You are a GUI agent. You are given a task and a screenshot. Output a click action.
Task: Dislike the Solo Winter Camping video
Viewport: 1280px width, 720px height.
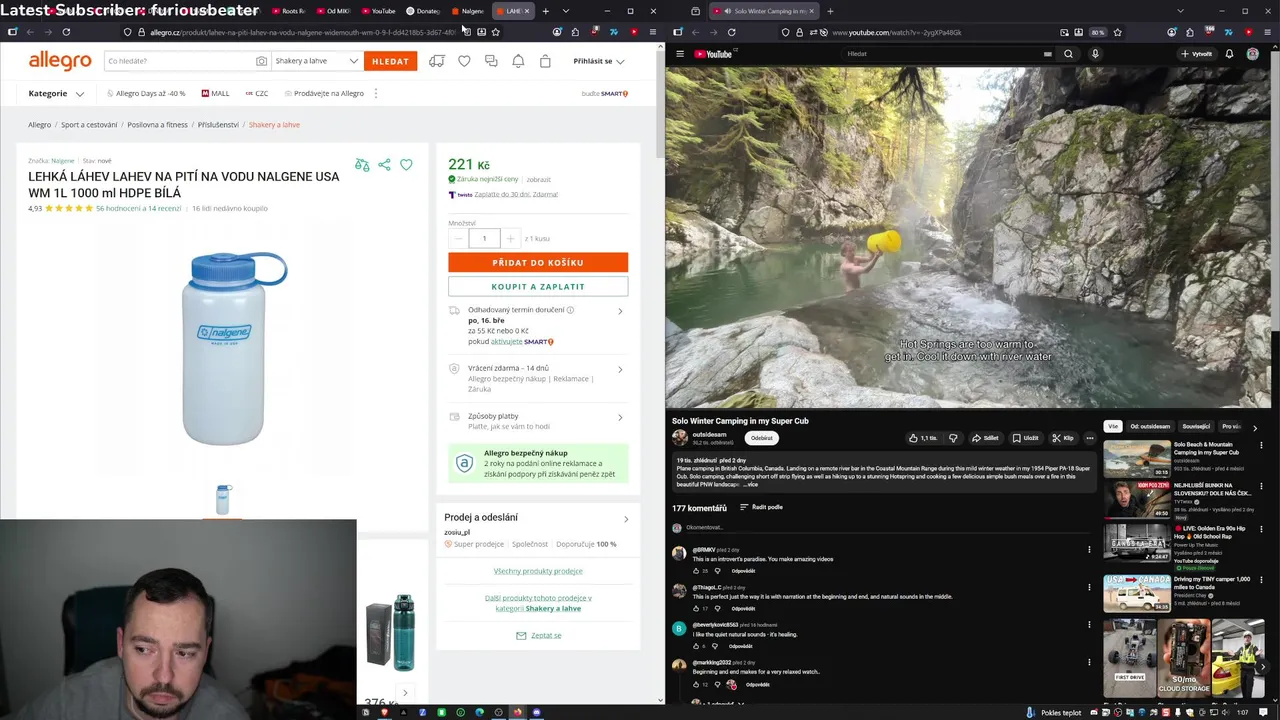click(953, 438)
